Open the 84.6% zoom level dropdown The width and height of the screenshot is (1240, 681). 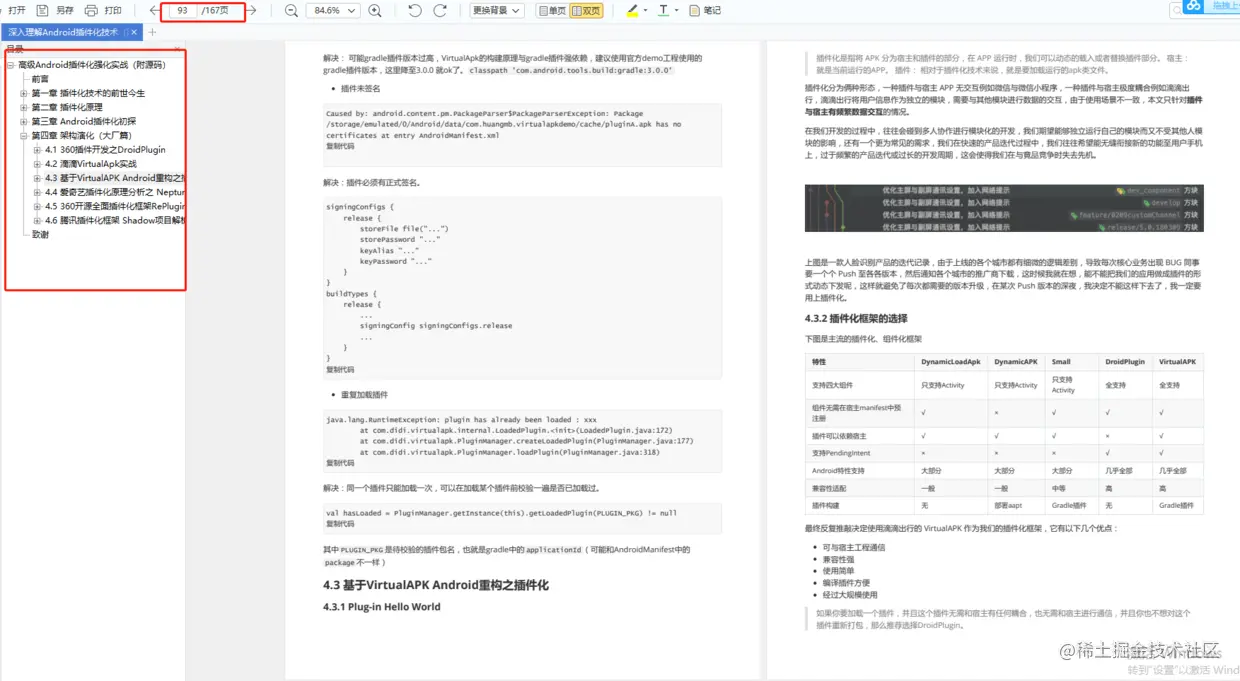tap(333, 11)
